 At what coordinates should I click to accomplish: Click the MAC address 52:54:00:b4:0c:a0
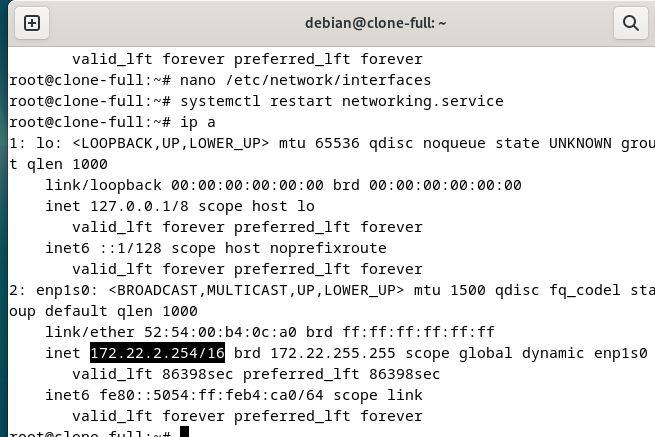220,332
